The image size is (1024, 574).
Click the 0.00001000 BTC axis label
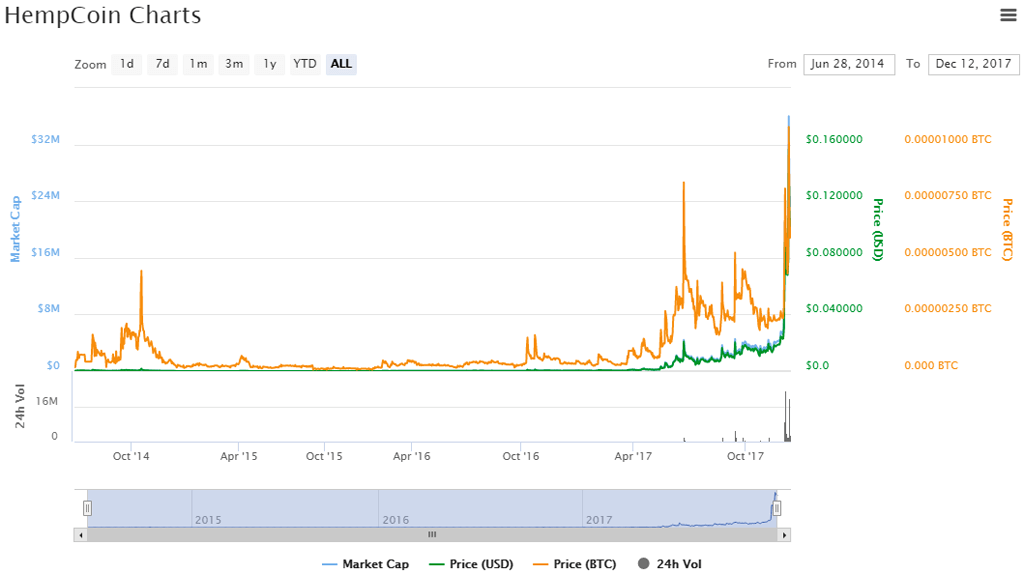948,139
